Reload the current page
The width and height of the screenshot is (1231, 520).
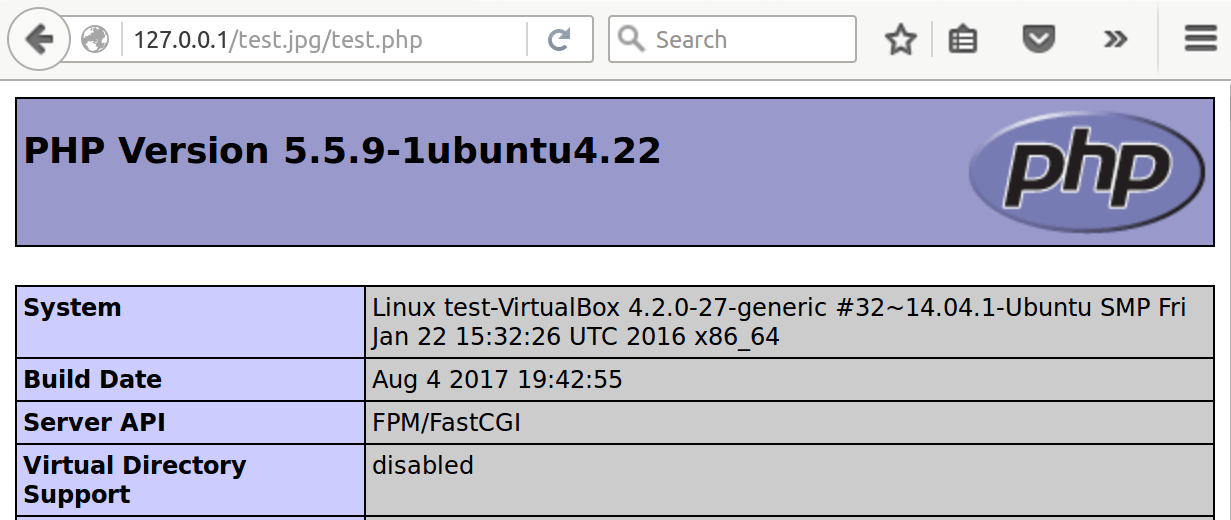[559, 40]
